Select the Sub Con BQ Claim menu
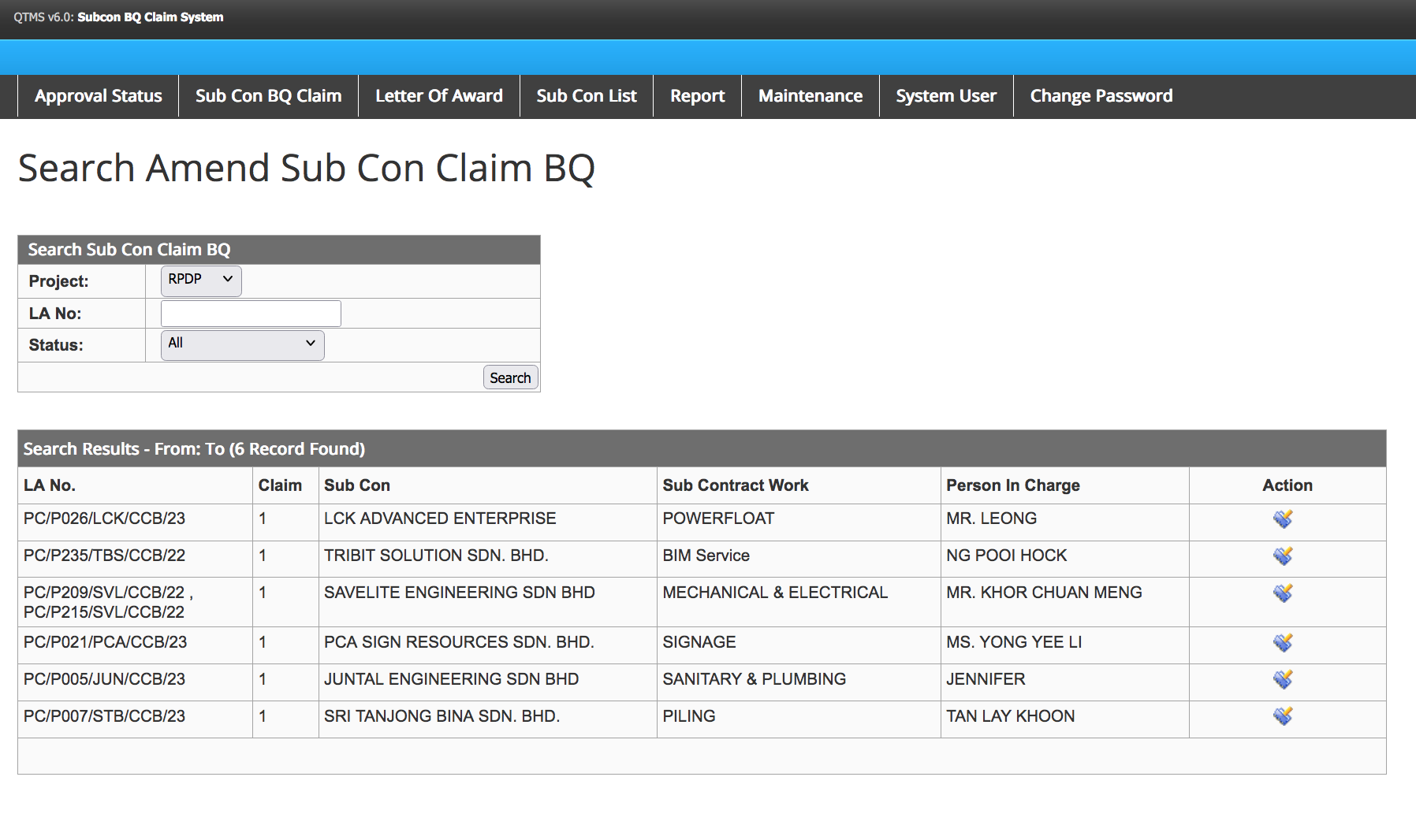This screenshot has height=840, width=1416. pos(268,96)
